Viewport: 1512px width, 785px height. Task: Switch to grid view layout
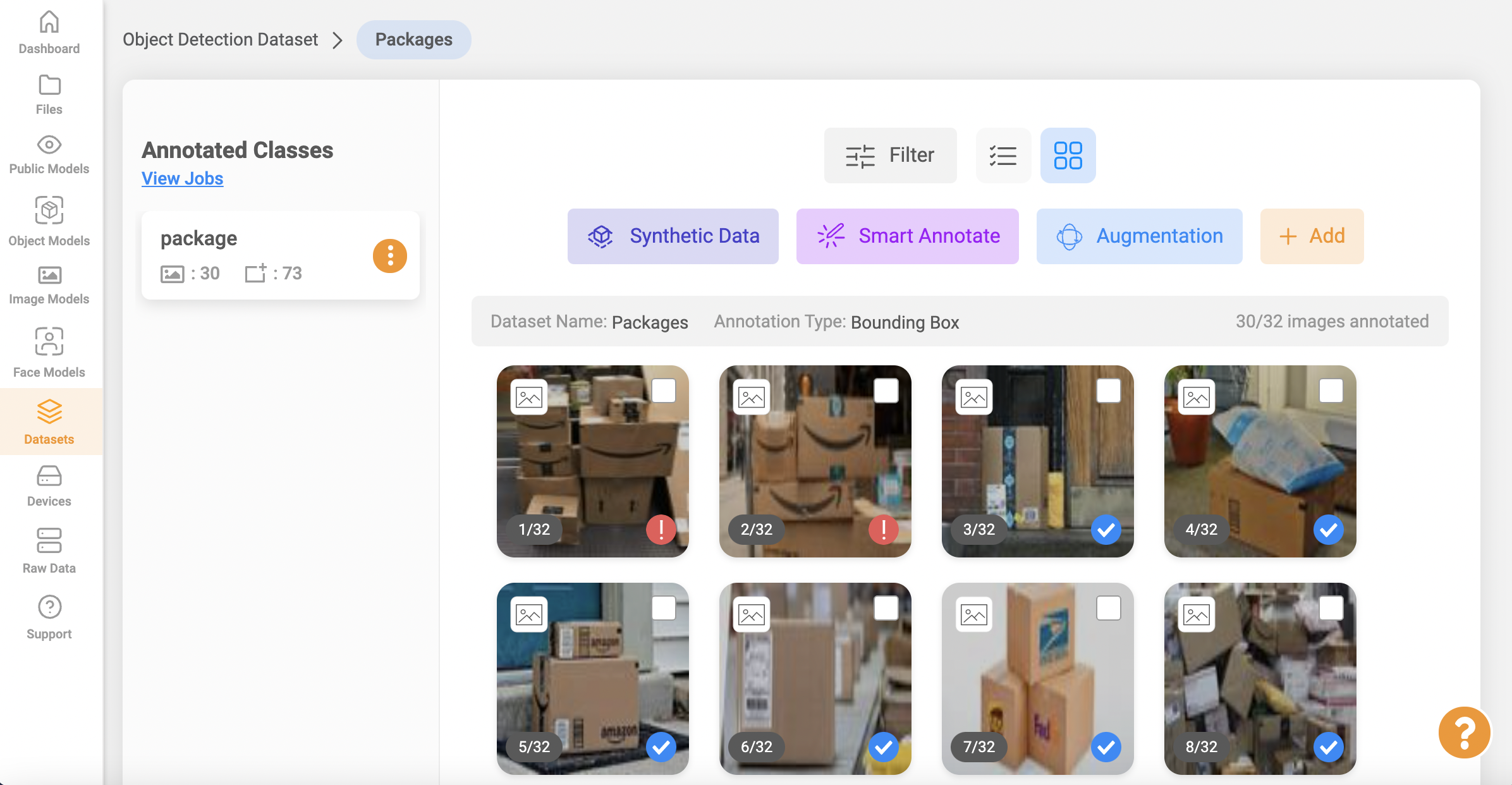pos(1068,155)
